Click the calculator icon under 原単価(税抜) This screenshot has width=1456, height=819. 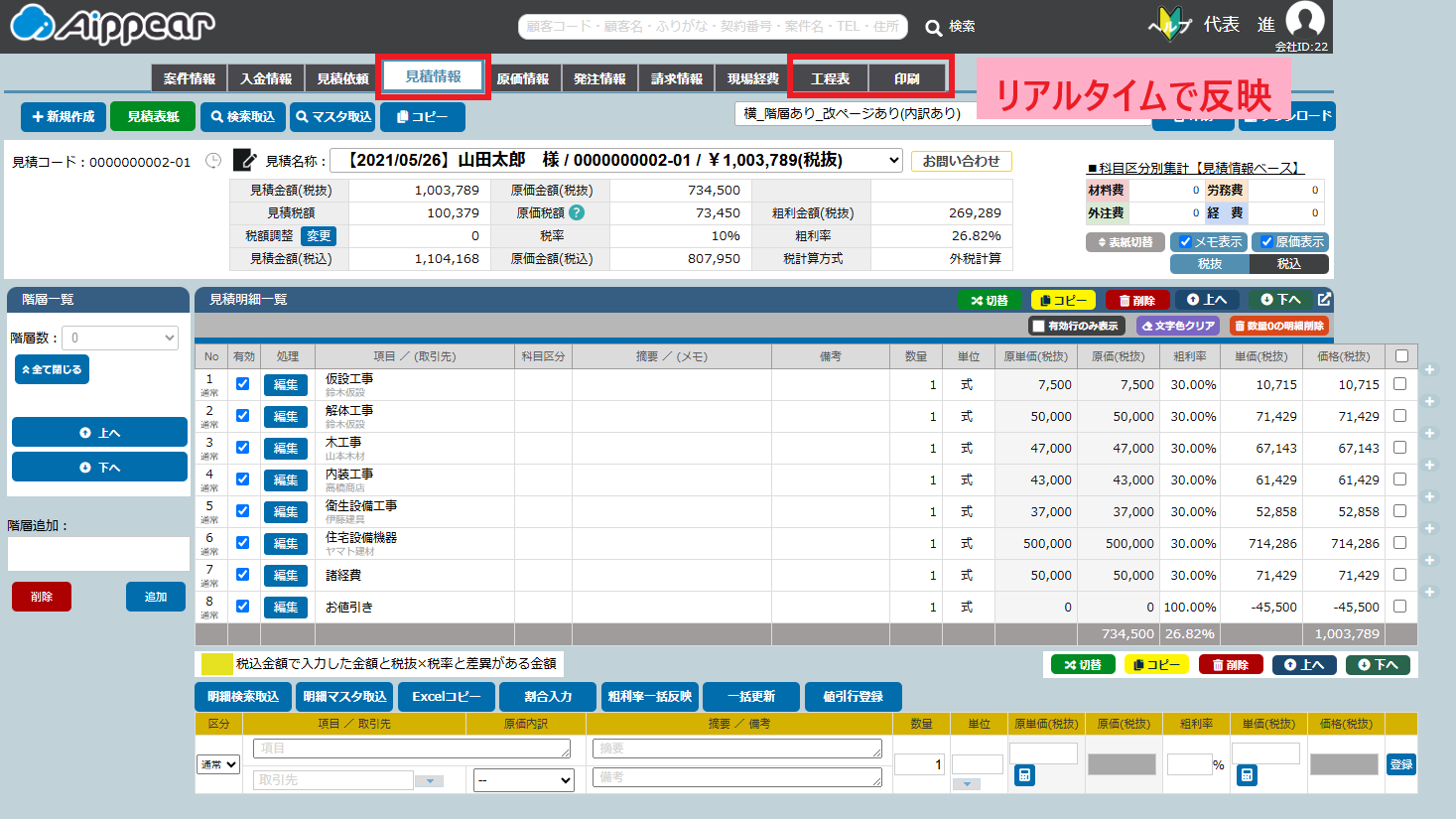[1025, 775]
